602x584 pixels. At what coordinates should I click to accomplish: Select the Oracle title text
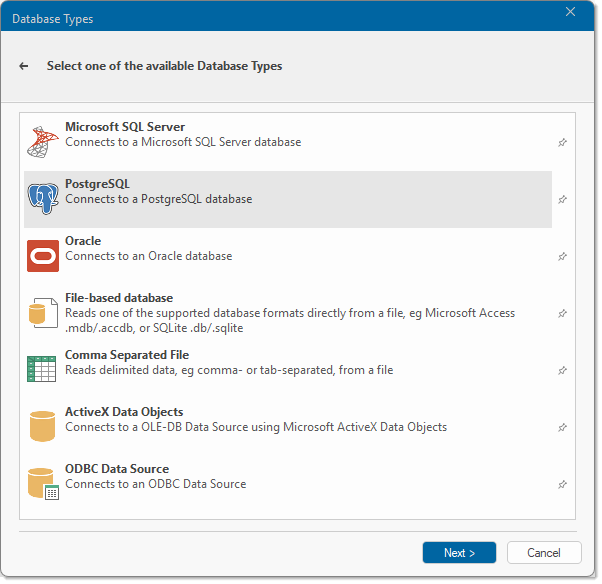pyautogui.click(x=83, y=241)
